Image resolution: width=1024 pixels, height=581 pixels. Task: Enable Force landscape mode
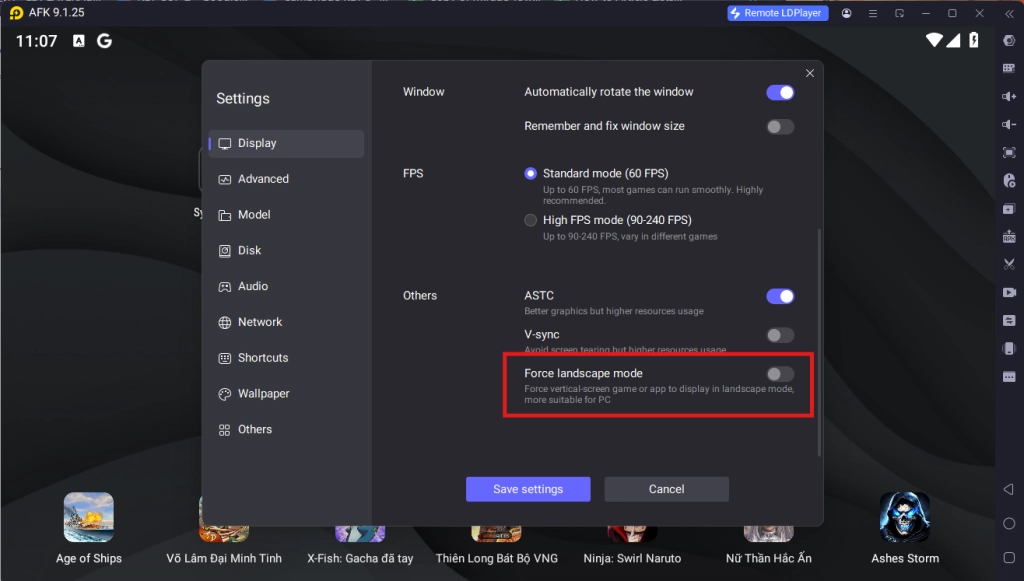click(x=779, y=372)
